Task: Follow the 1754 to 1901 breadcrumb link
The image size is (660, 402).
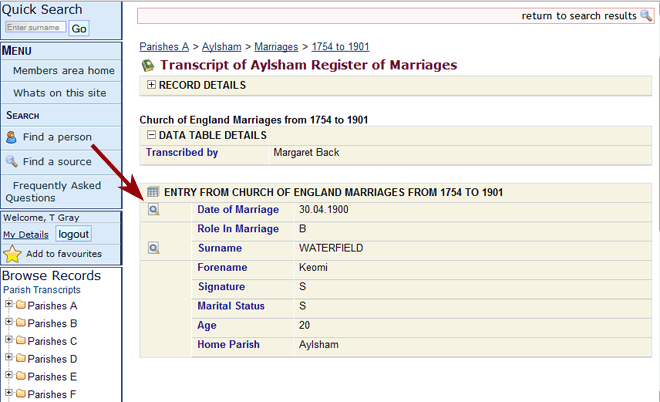Action: pyautogui.click(x=340, y=47)
